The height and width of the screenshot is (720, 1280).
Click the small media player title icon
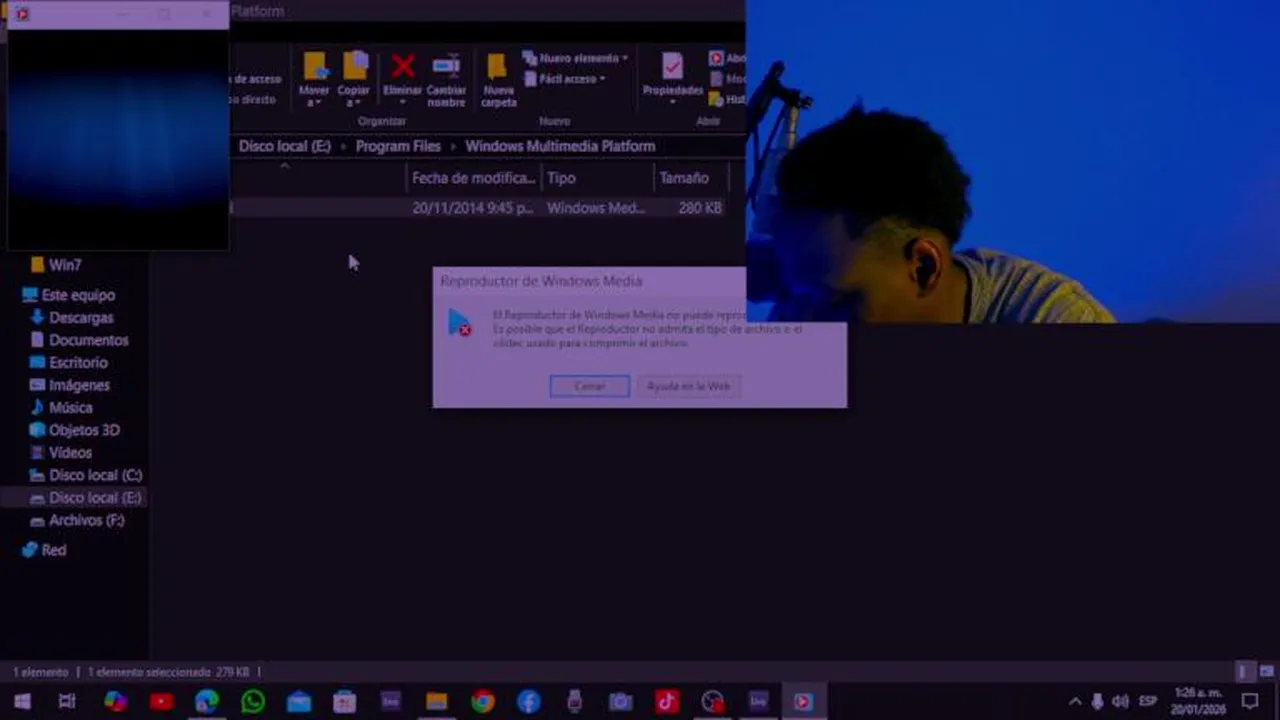(22, 14)
